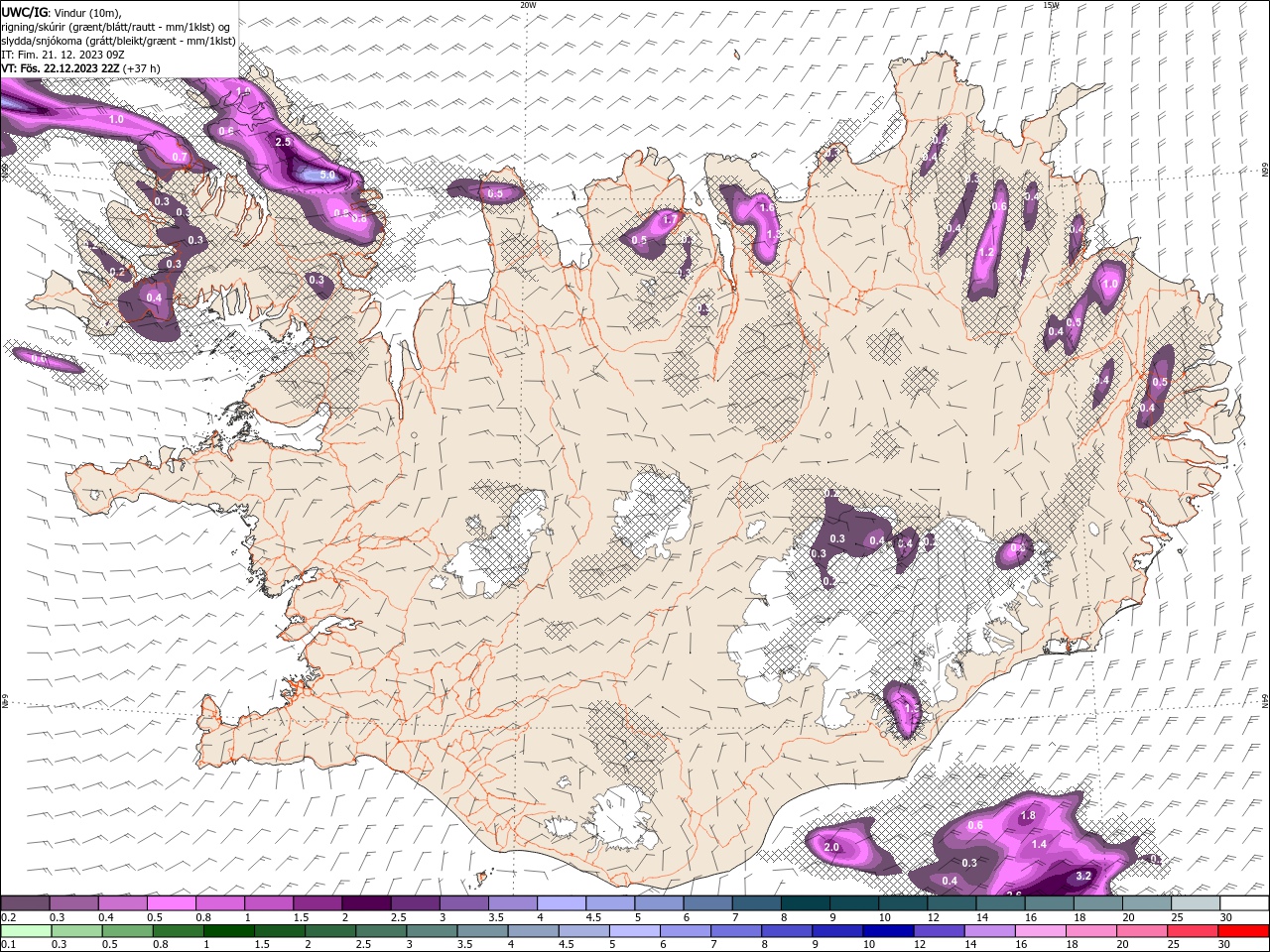Screen dimensions: 1270x952
Task: Select the pale grey 25–30 top-row swatch
Action: (1196, 903)
